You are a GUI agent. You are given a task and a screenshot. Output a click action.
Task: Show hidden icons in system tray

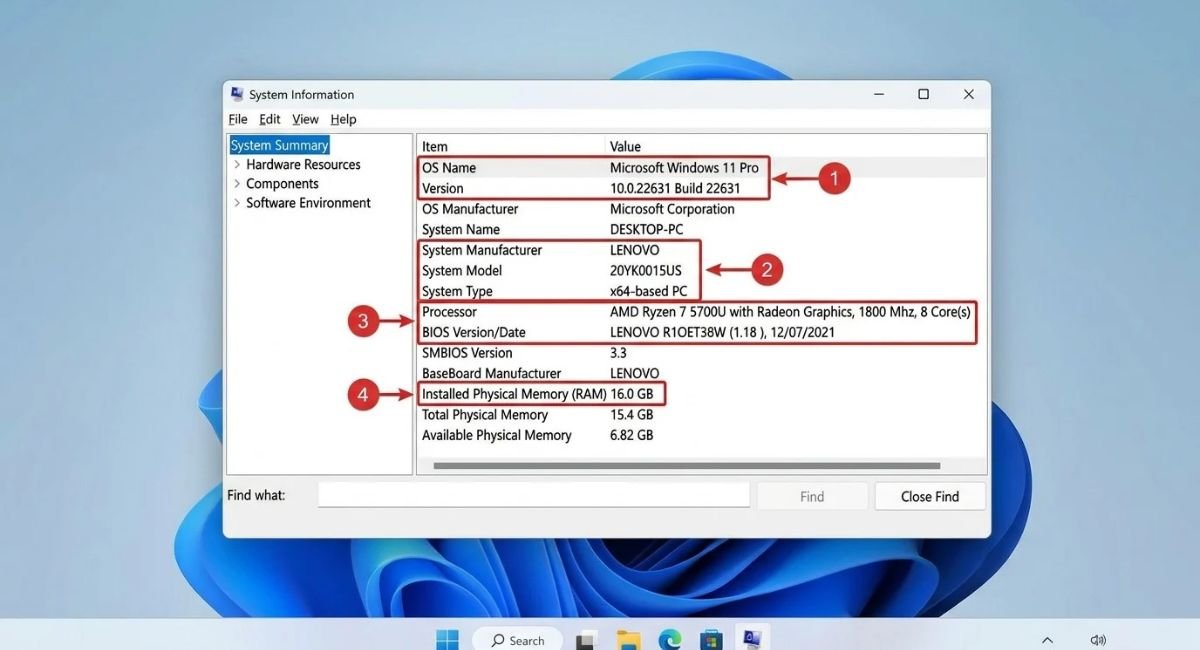pyautogui.click(x=1047, y=640)
